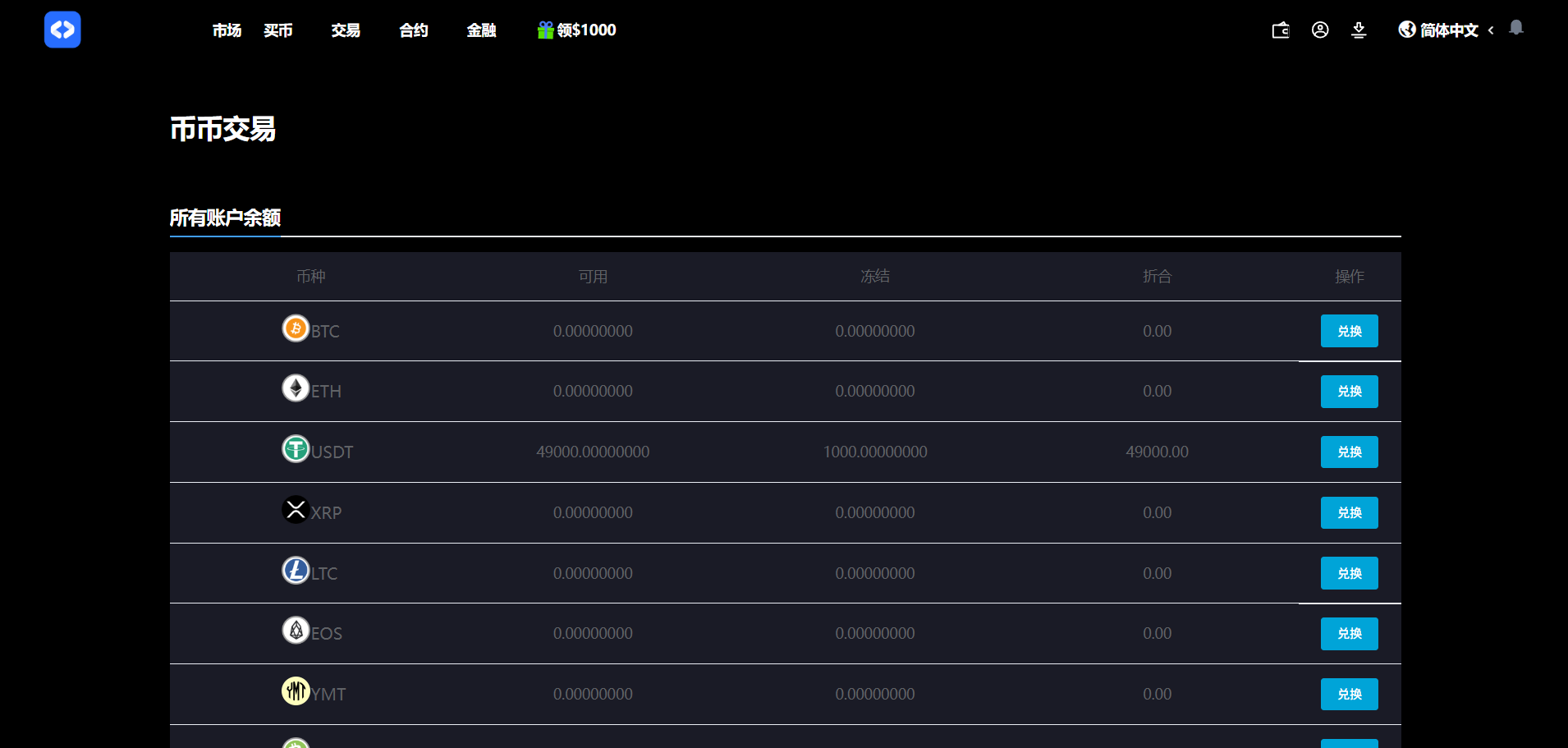
Task: Select the 所有账户余额 tab
Action: 225,218
